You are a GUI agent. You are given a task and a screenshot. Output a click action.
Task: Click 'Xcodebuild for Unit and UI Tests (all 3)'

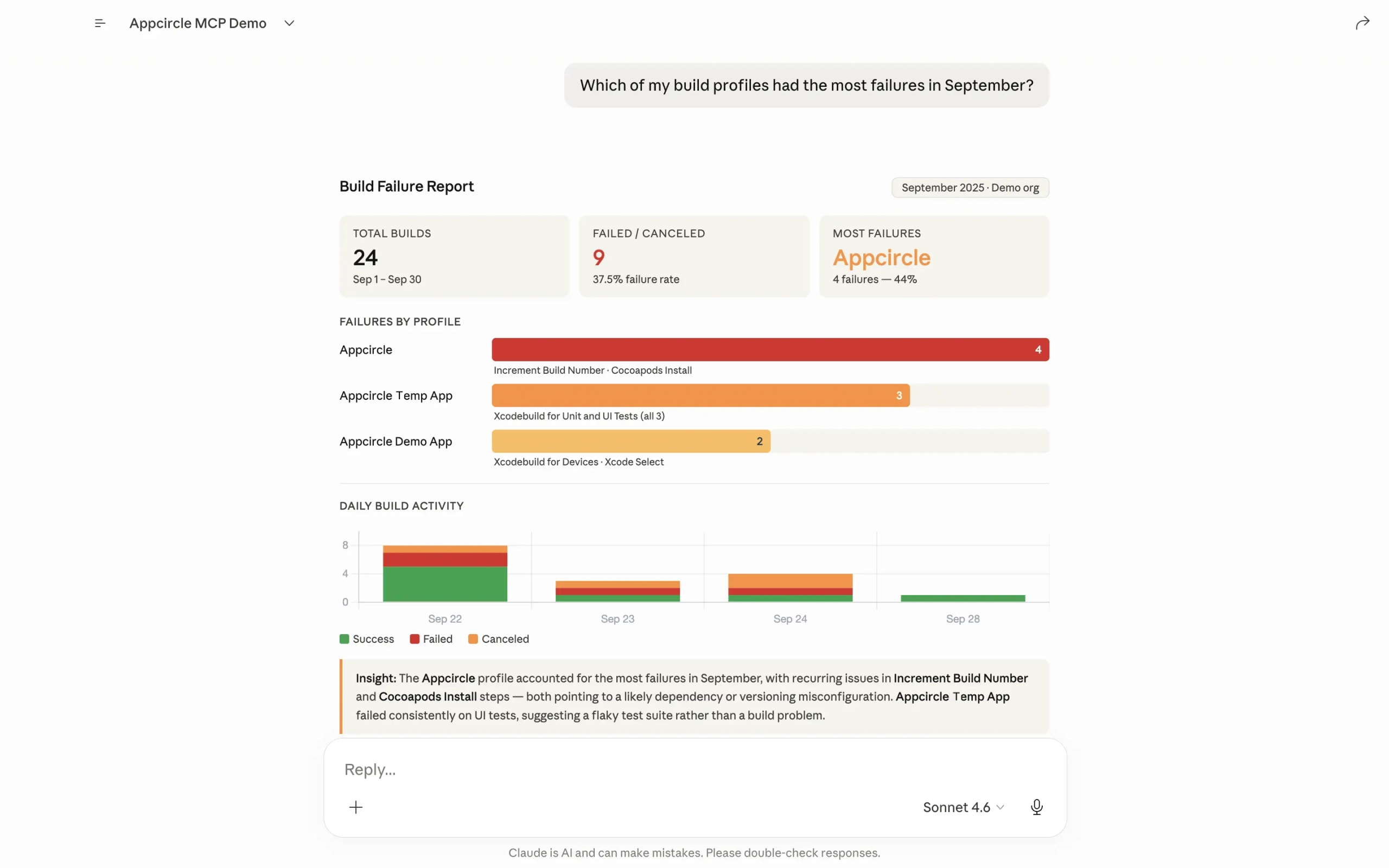click(x=579, y=416)
